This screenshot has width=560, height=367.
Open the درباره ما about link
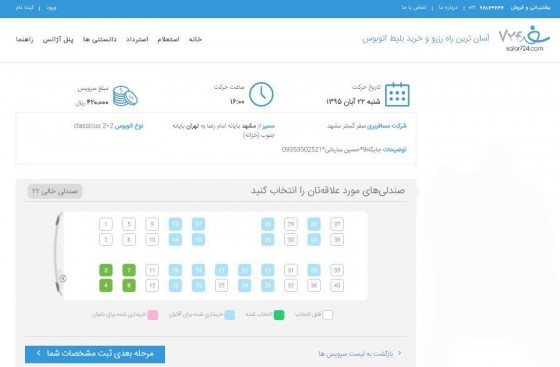pos(448,7)
